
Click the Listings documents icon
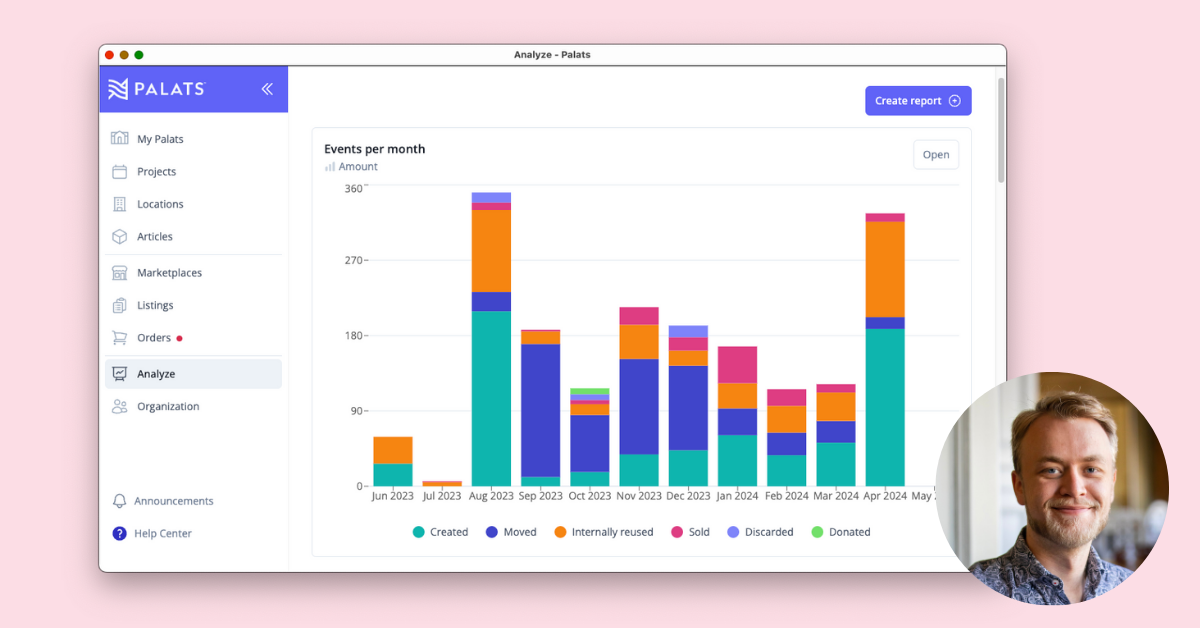120,305
